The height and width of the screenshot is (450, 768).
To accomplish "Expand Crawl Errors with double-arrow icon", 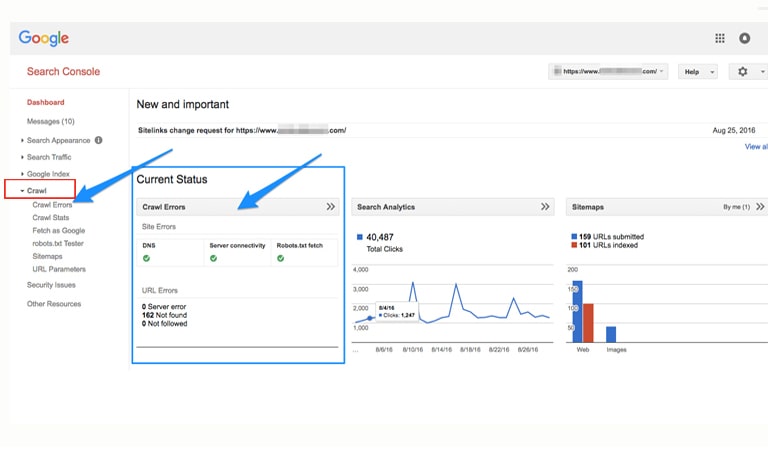I will (331, 207).
